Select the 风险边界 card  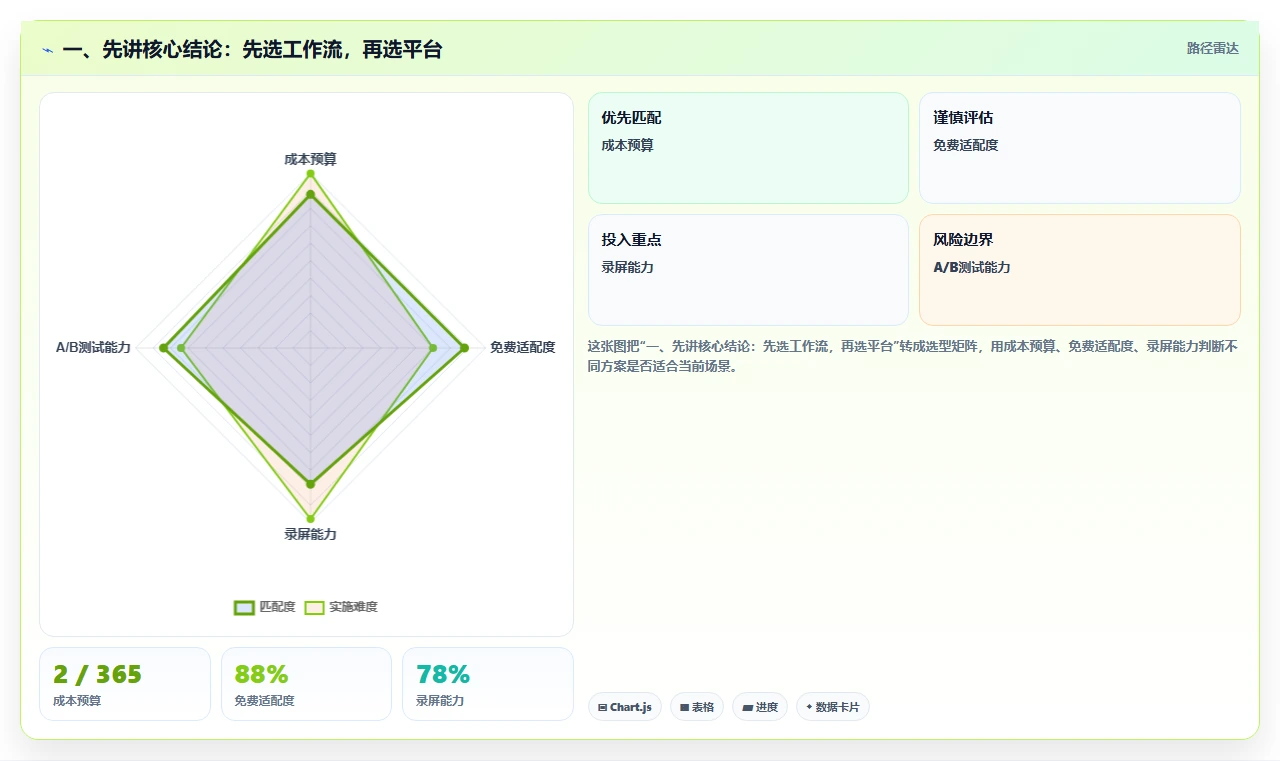(1080, 270)
